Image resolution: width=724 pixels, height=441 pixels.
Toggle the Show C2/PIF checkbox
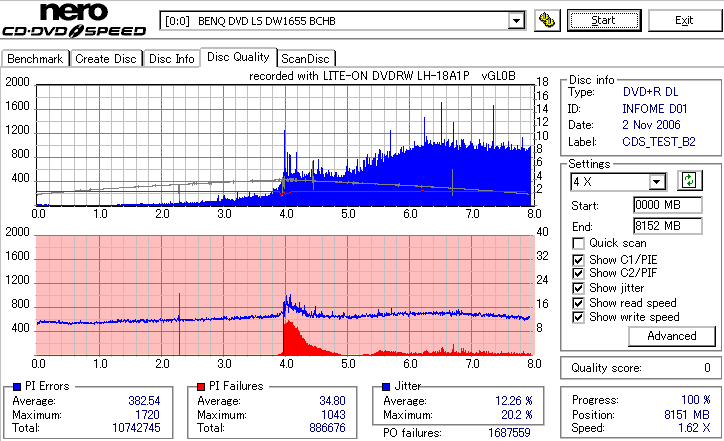578,273
